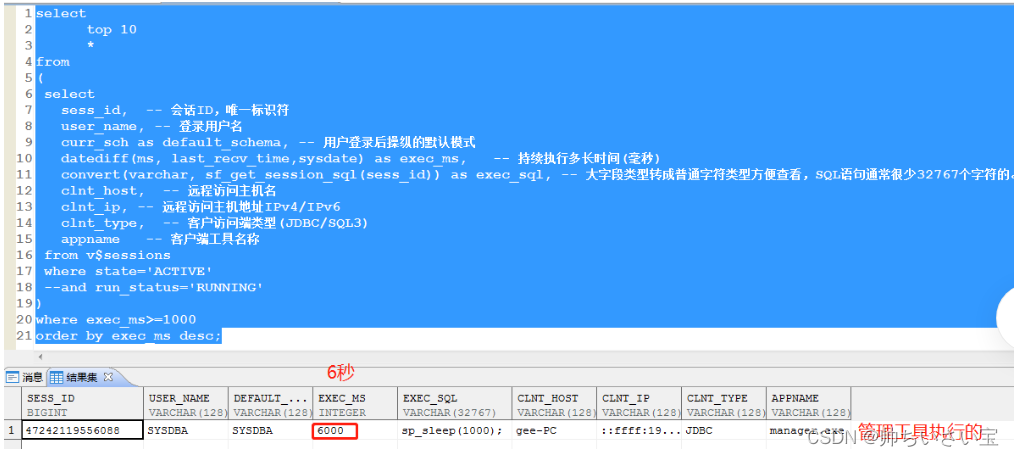This screenshot has width=1014, height=456.
Task: Click the CLNT_HOST column header
Action: tap(556, 405)
